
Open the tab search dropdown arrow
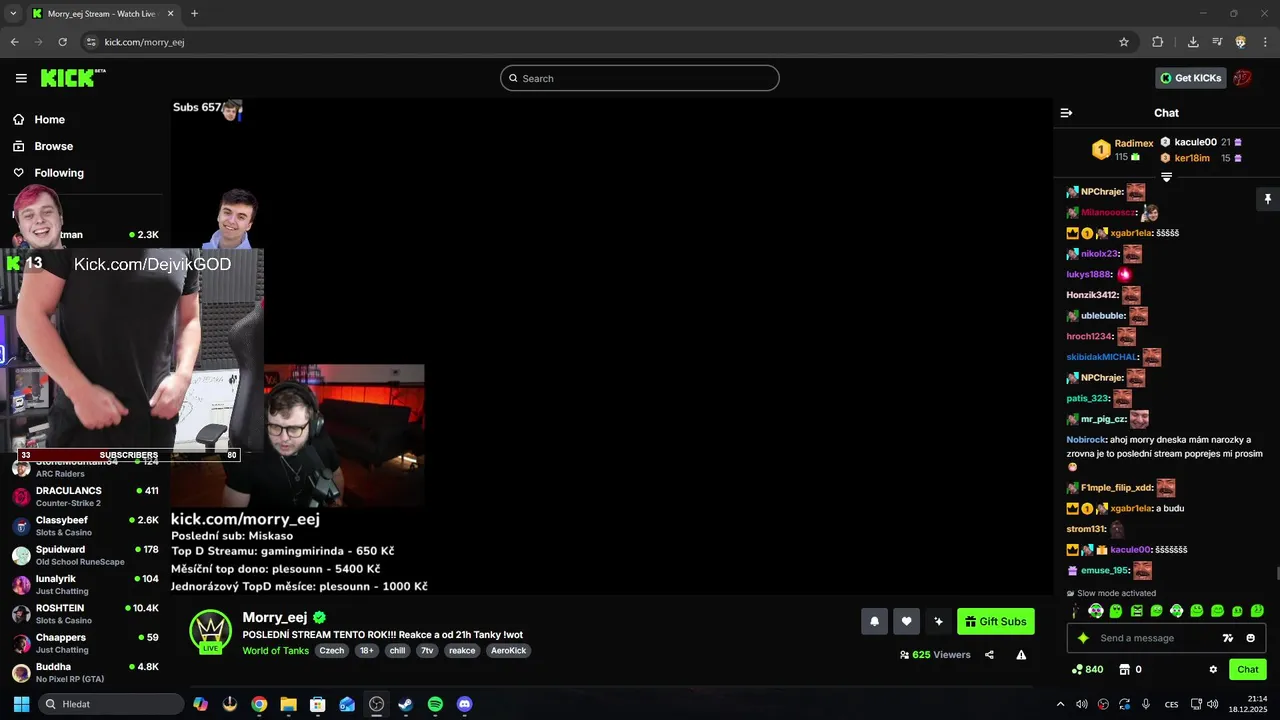(13, 14)
